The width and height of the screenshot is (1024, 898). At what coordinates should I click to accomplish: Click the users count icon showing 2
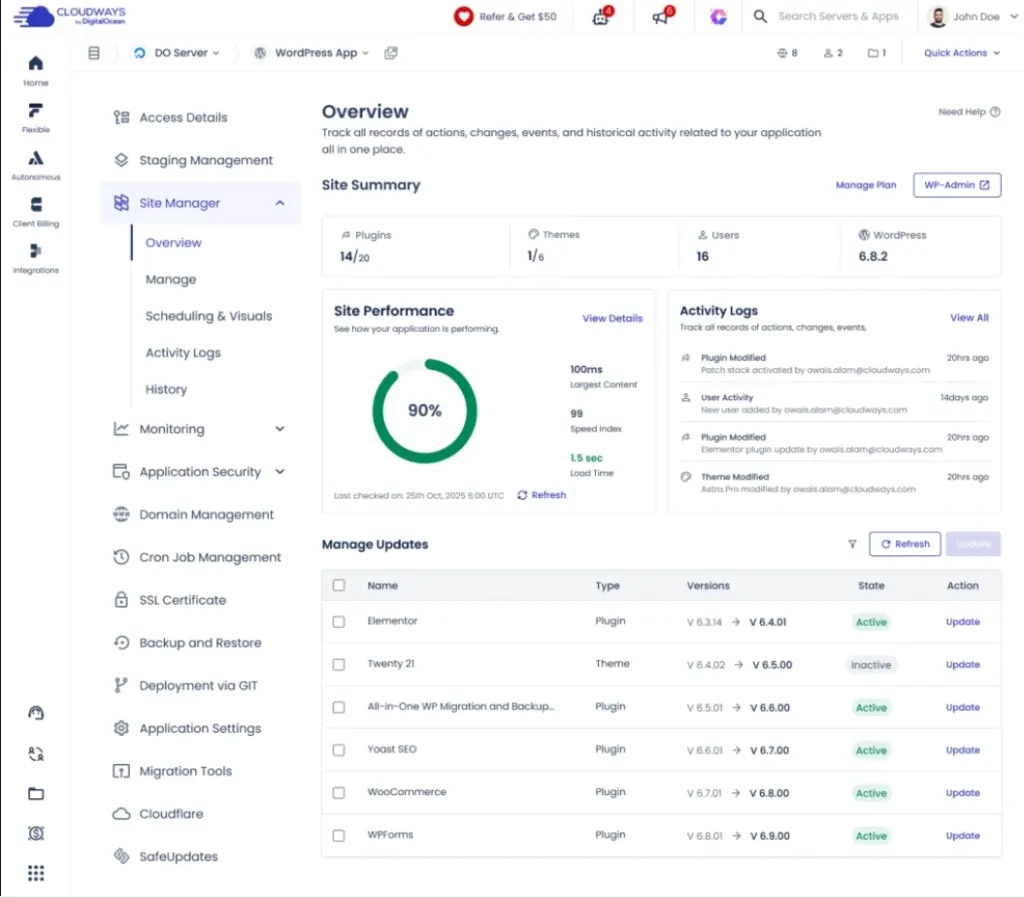pyautogui.click(x=827, y=53)
